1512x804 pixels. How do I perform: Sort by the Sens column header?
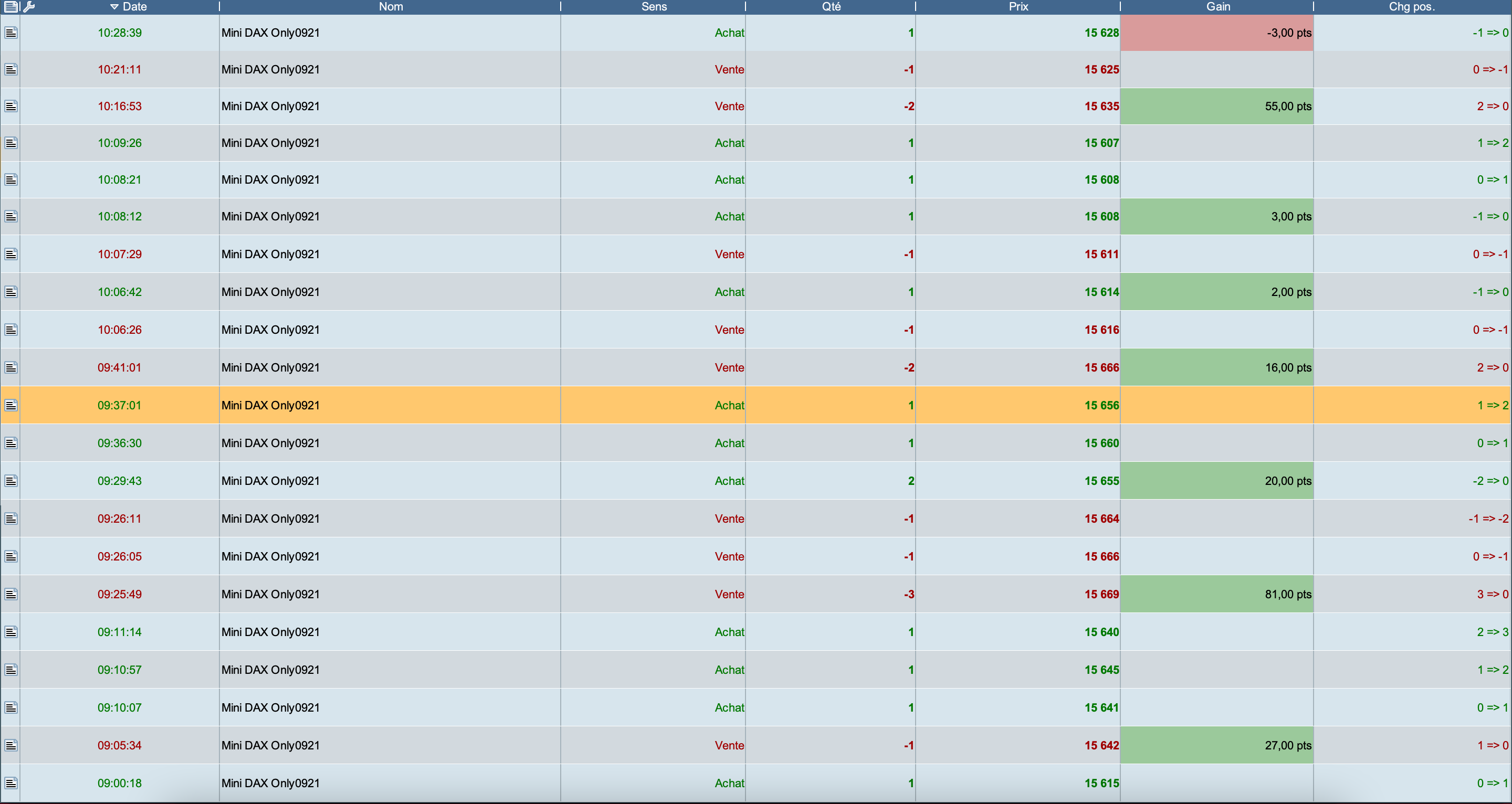coord(653,7)
